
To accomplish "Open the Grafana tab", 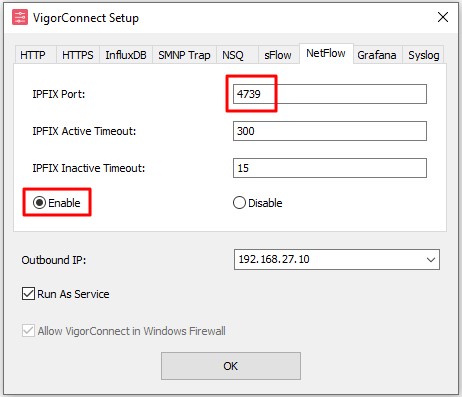I will (x=377, y=55).
